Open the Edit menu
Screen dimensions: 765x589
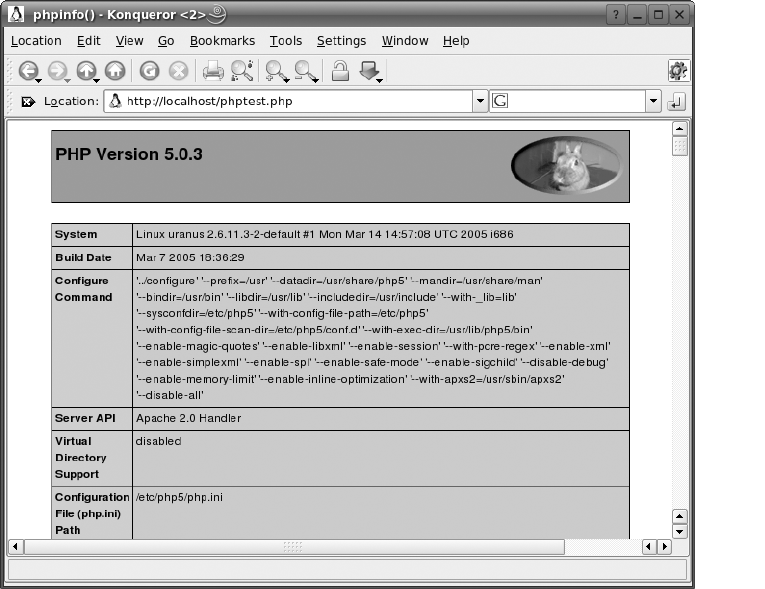point(88,41)
